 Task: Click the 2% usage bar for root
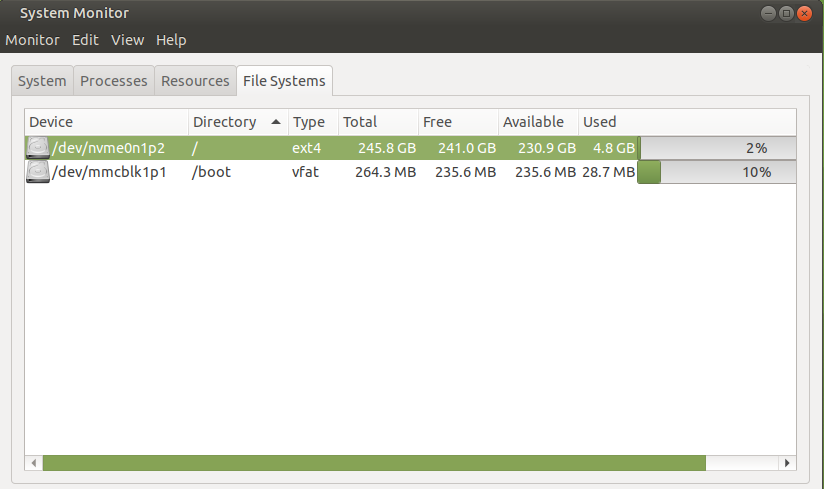[717, 148]
